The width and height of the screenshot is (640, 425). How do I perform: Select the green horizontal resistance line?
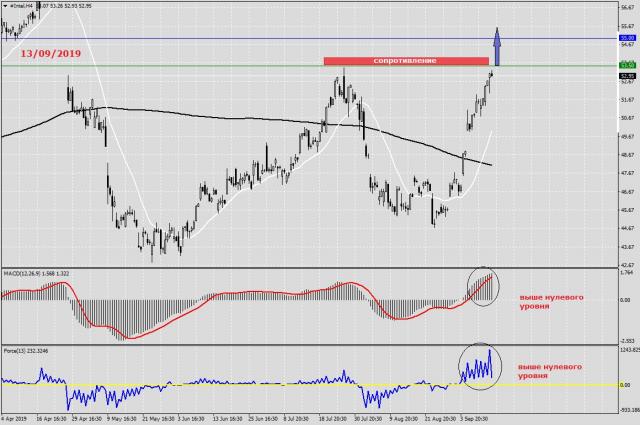pyautogui.click(x=200, y=66)
